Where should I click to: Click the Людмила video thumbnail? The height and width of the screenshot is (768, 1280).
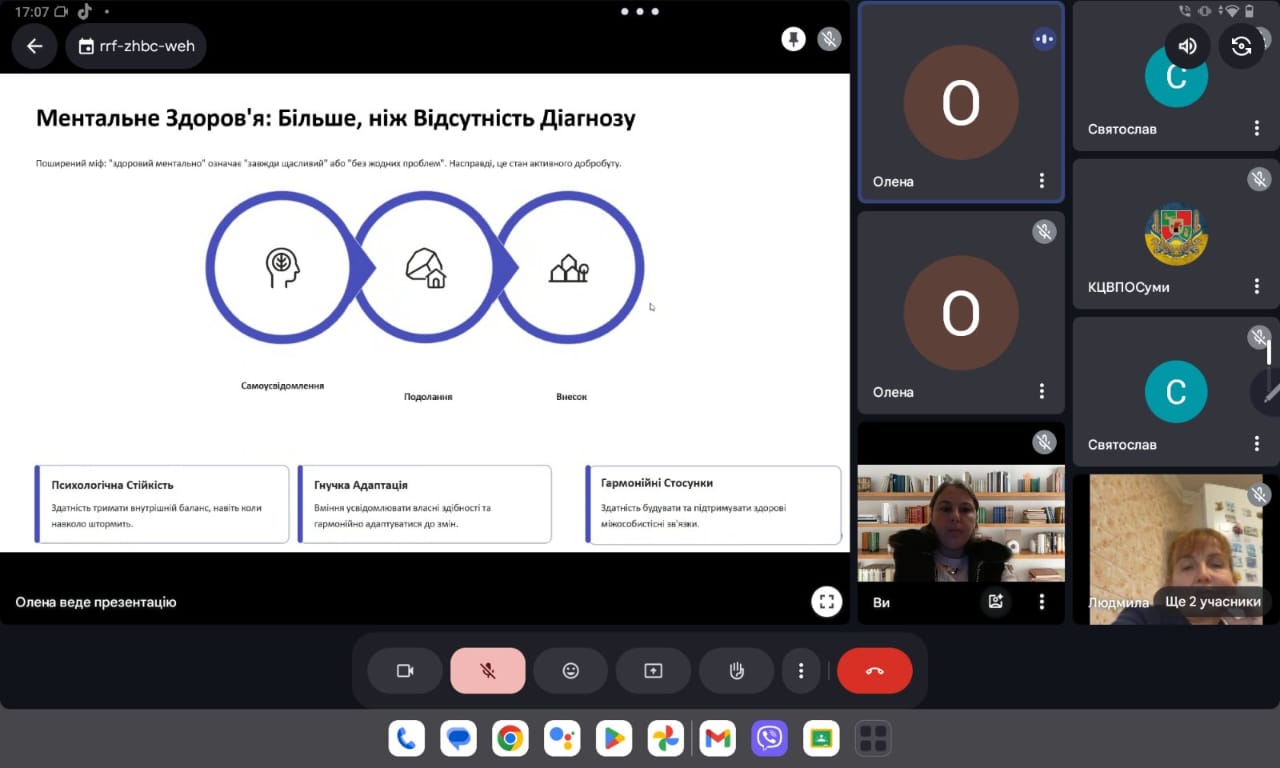tap(1176, 549)
